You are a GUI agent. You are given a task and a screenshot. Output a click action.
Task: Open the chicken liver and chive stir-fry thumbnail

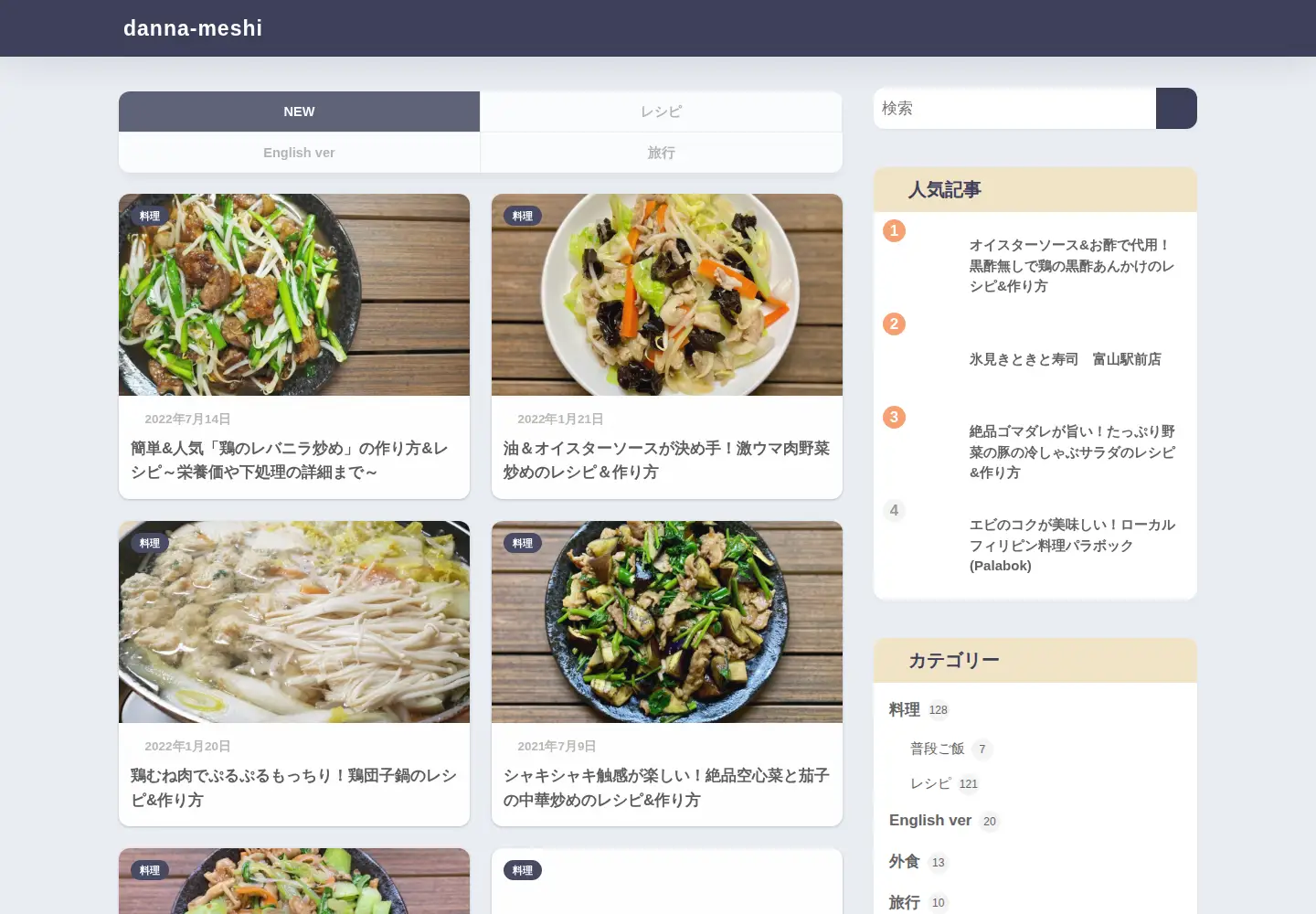click(x=294, y=294)
